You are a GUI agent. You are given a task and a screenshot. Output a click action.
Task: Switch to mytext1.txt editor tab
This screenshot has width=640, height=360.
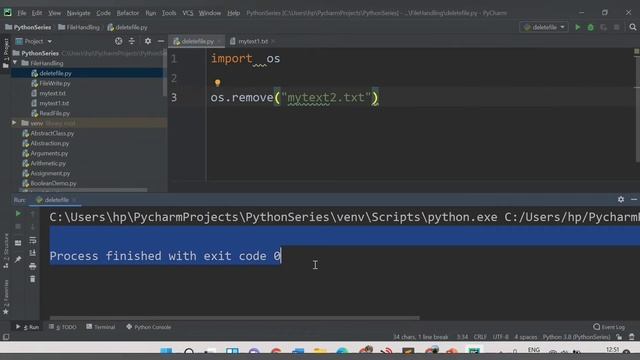point(253,41)
